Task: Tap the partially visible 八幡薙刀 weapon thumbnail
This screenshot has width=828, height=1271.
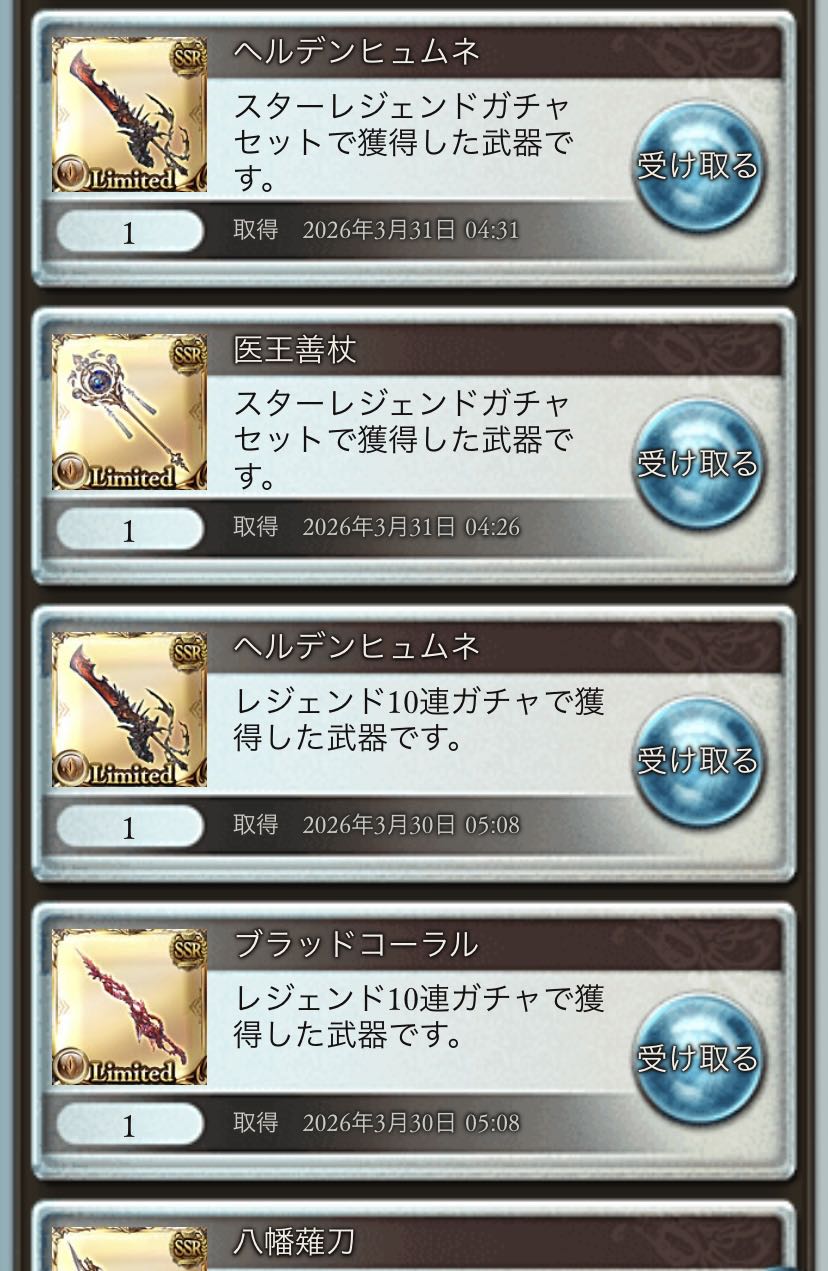Action: tap(129, 1249)
